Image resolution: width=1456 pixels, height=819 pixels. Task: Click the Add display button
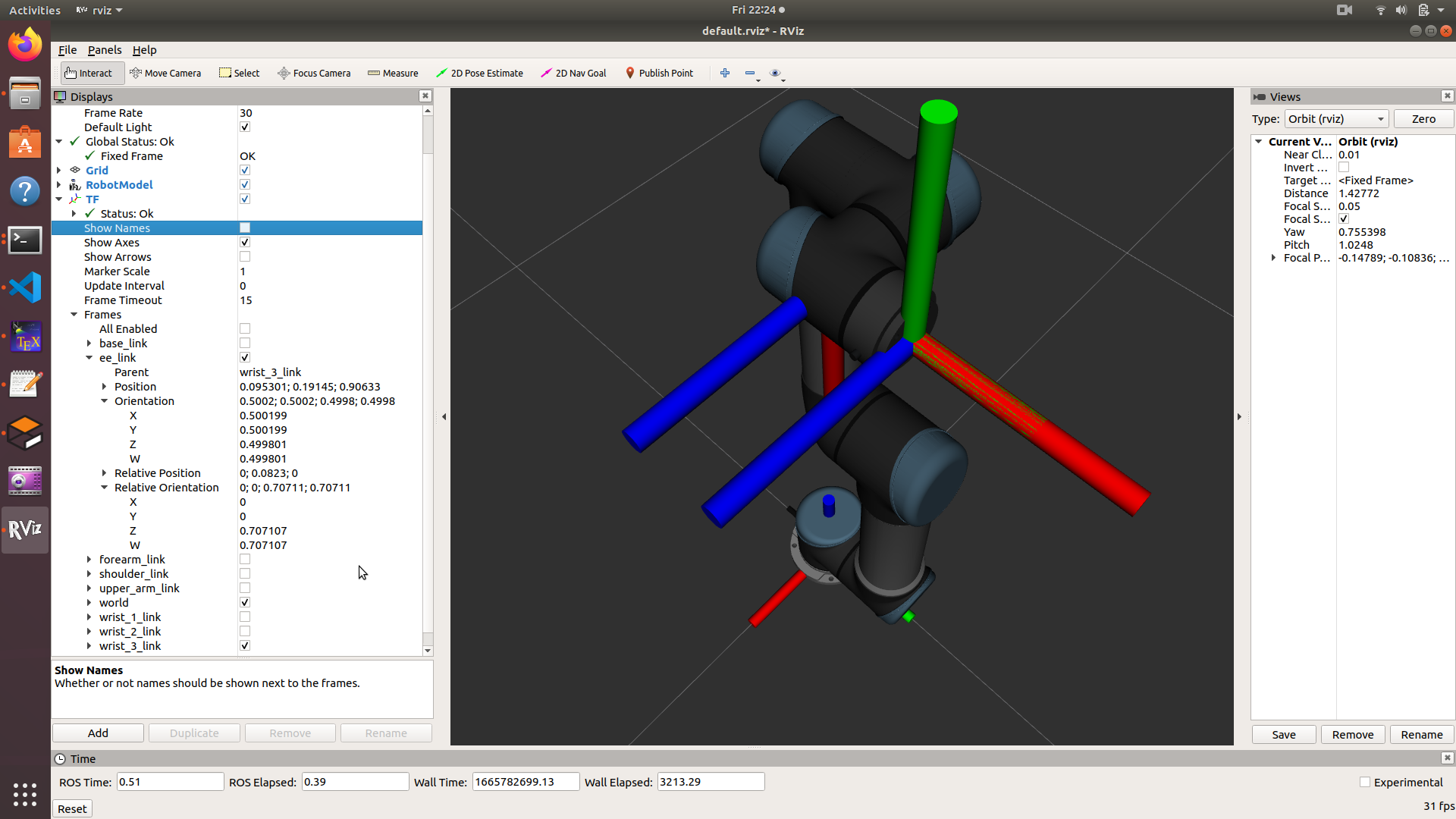98,733
